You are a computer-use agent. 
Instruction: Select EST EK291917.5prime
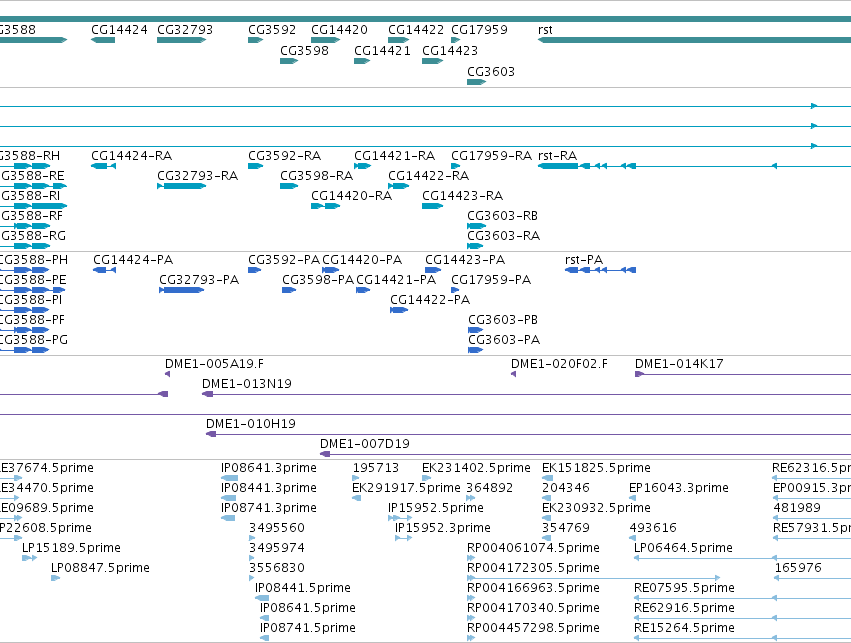(406, 488)
